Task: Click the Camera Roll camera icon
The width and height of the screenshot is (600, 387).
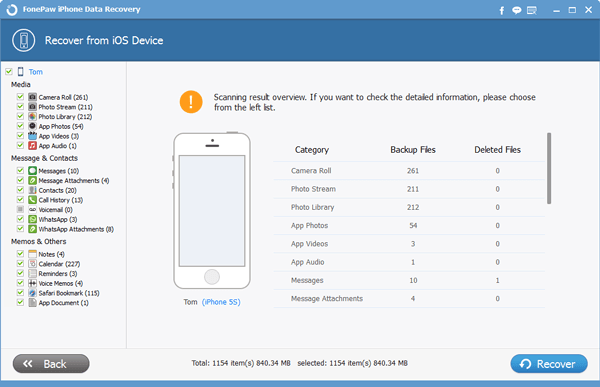Action: pos(33,97)
